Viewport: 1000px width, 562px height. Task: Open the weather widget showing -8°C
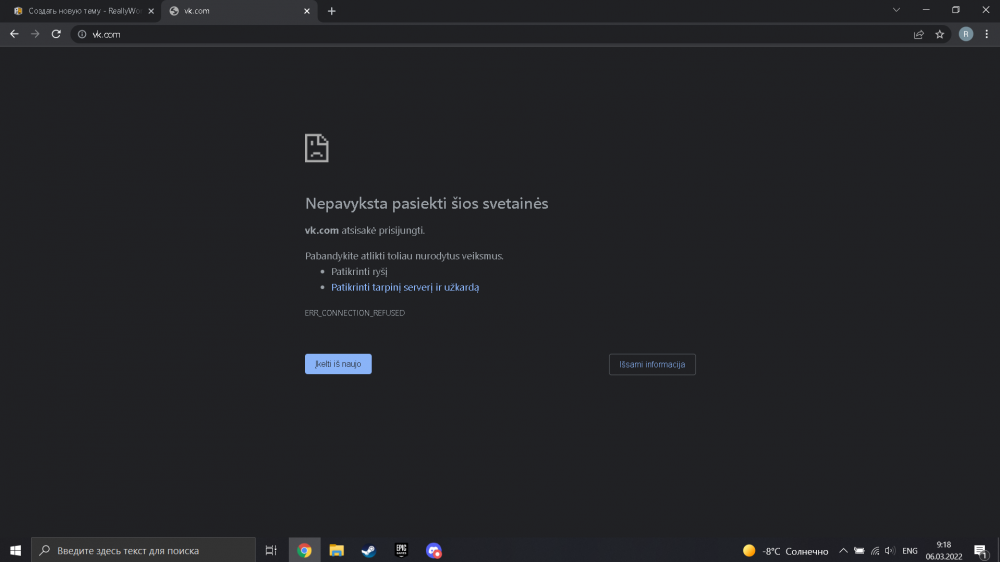785,551
